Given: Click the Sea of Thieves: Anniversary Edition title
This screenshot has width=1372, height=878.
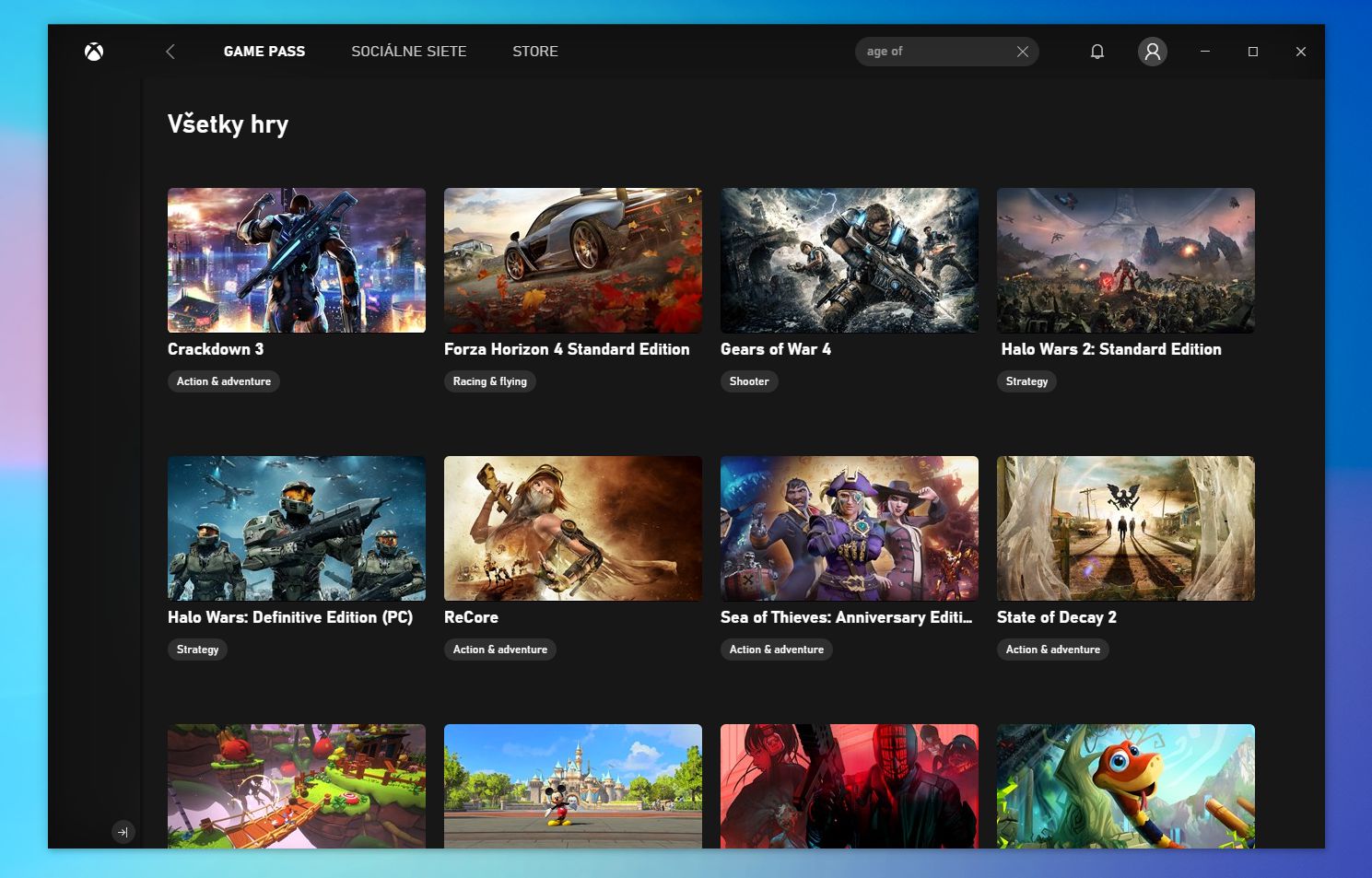Looking at the screenshot, I should pyautogui.click(x=846, y=617).
